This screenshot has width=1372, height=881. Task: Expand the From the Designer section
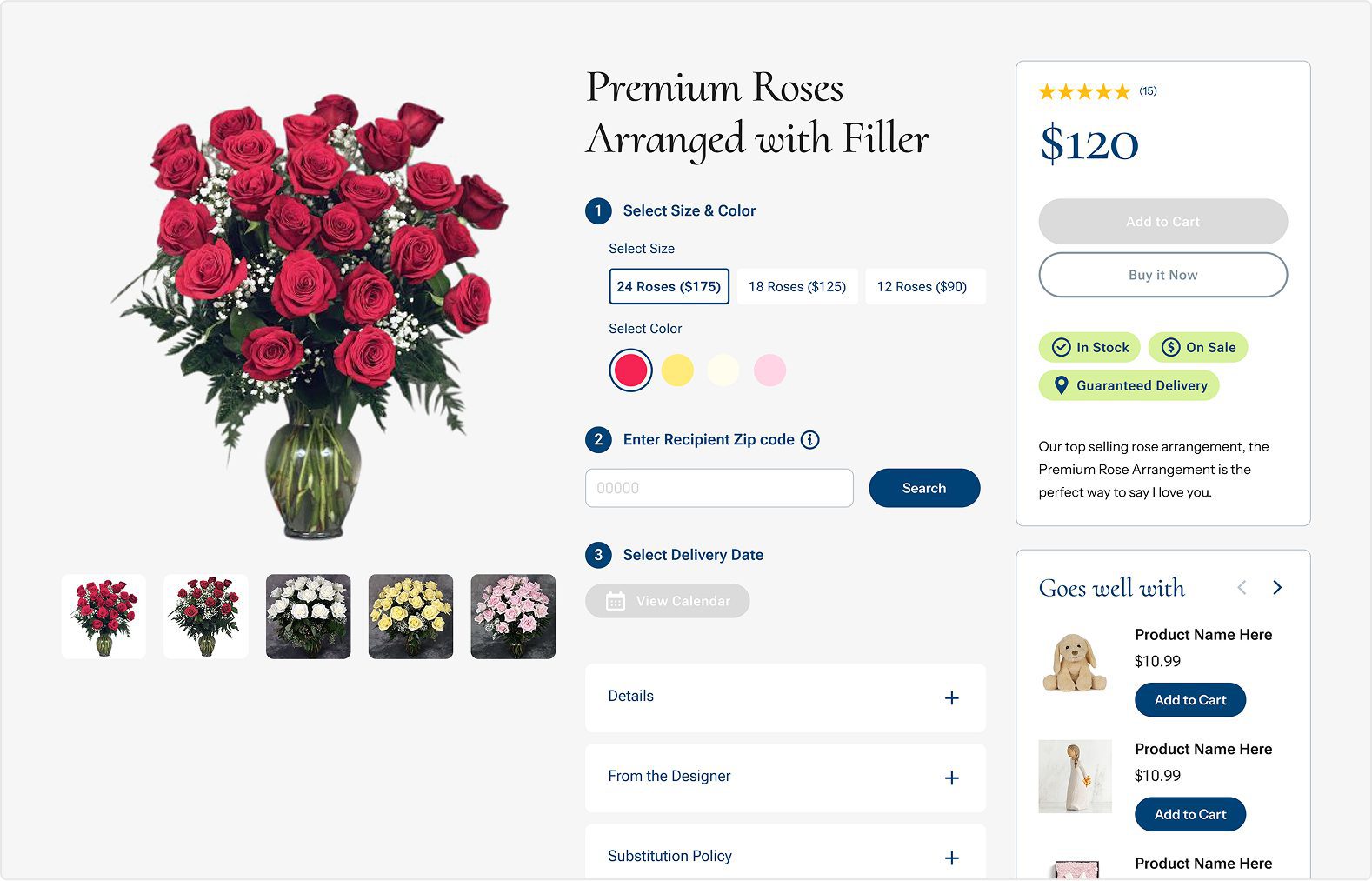pos(951,778)
